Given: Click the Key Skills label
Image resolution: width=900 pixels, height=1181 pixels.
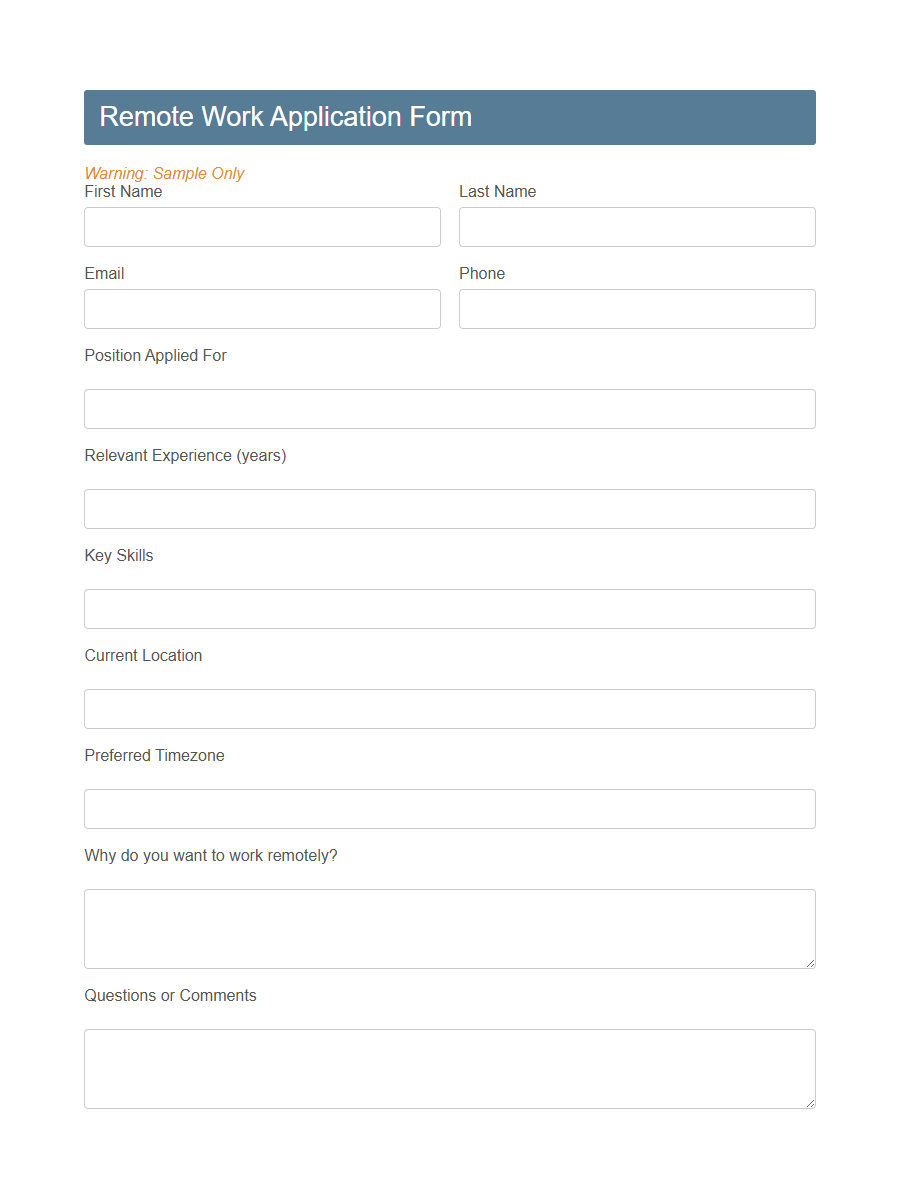Looking at the screenshot, I should tap(119, 555).
